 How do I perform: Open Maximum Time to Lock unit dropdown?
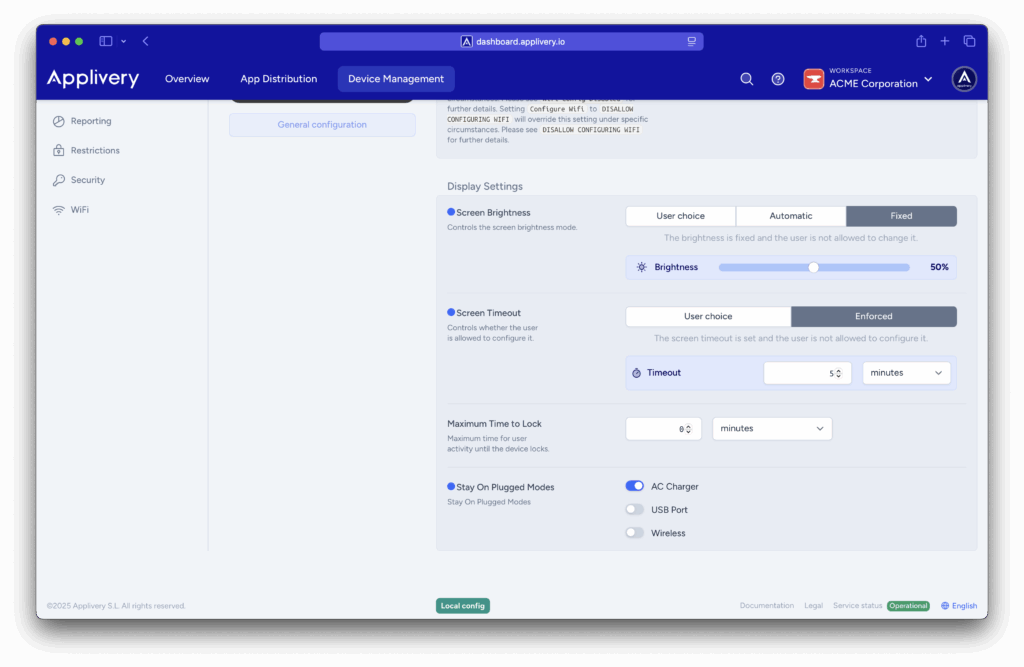(771, 428)
